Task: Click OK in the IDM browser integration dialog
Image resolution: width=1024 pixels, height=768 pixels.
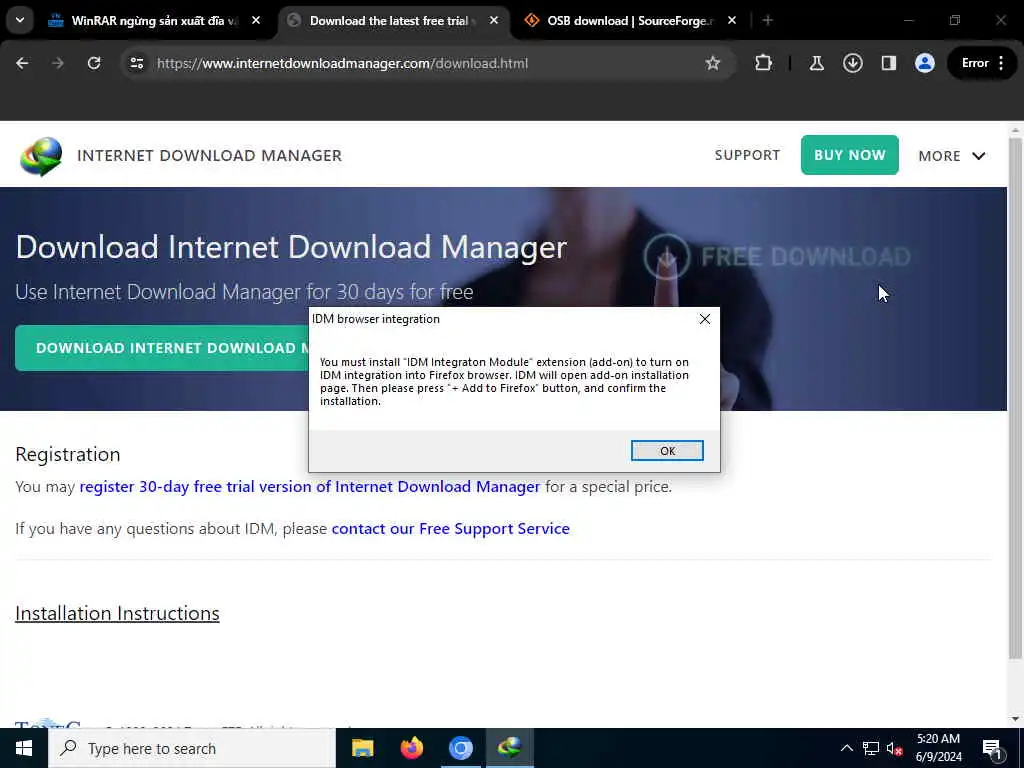Action: coord(667,451)
